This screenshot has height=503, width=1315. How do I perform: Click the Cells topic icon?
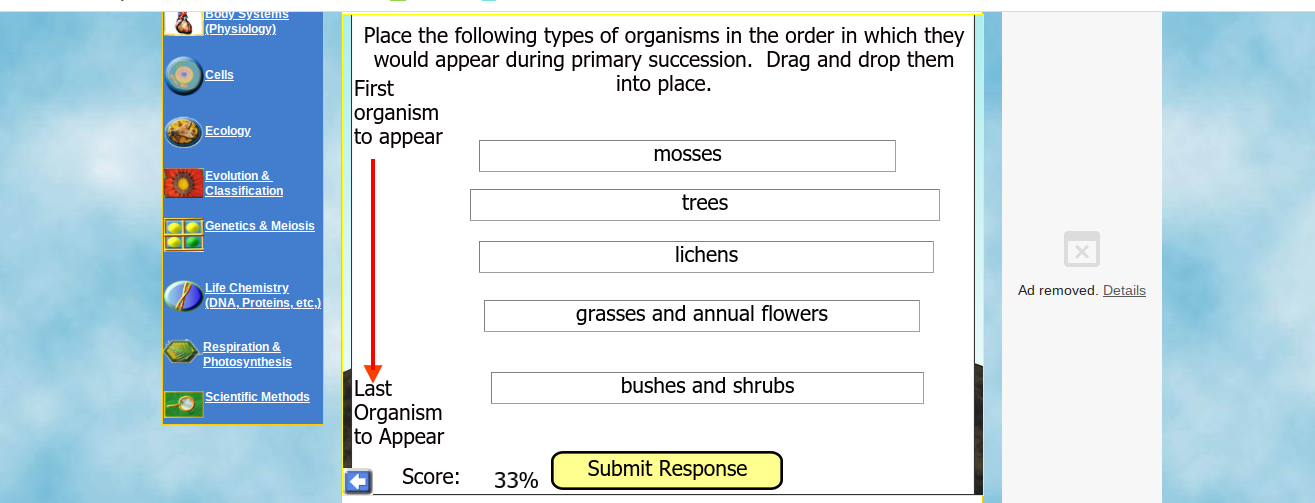coord(184,76)
